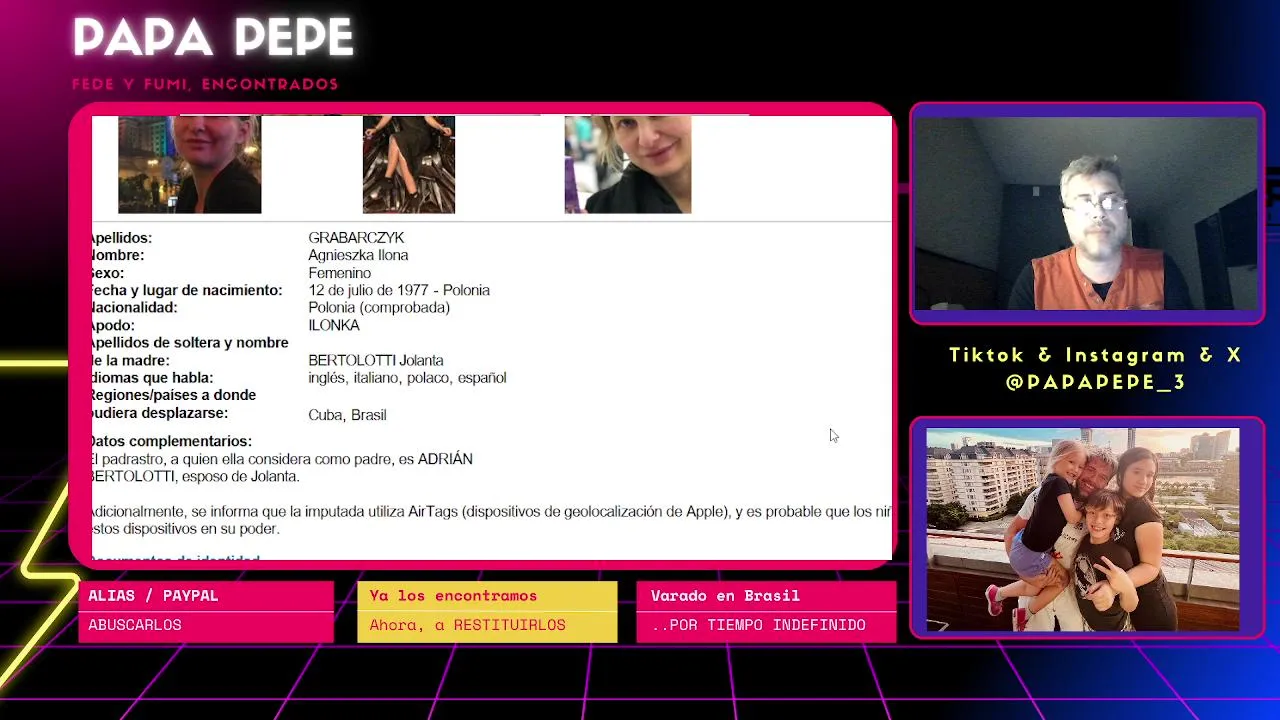Viewport: 1280px width, 720px height.
Task: Click the 'Apellidos:' field label
Action: (121, 238)
